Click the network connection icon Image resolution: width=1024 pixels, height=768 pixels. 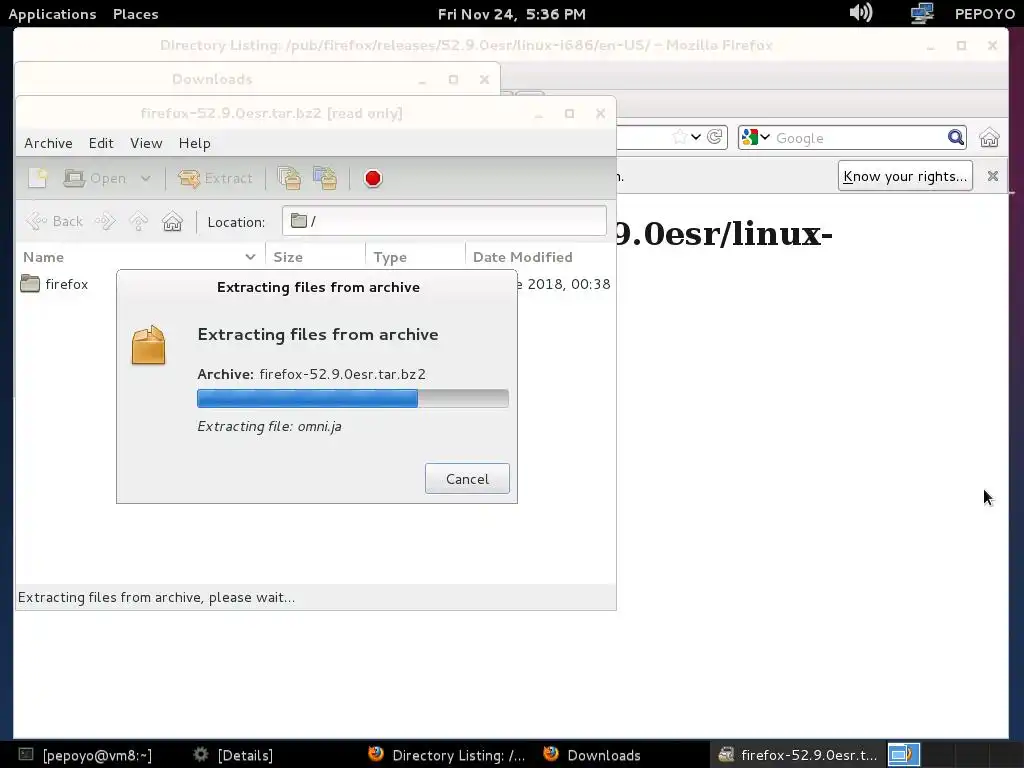tap(922, 13)
